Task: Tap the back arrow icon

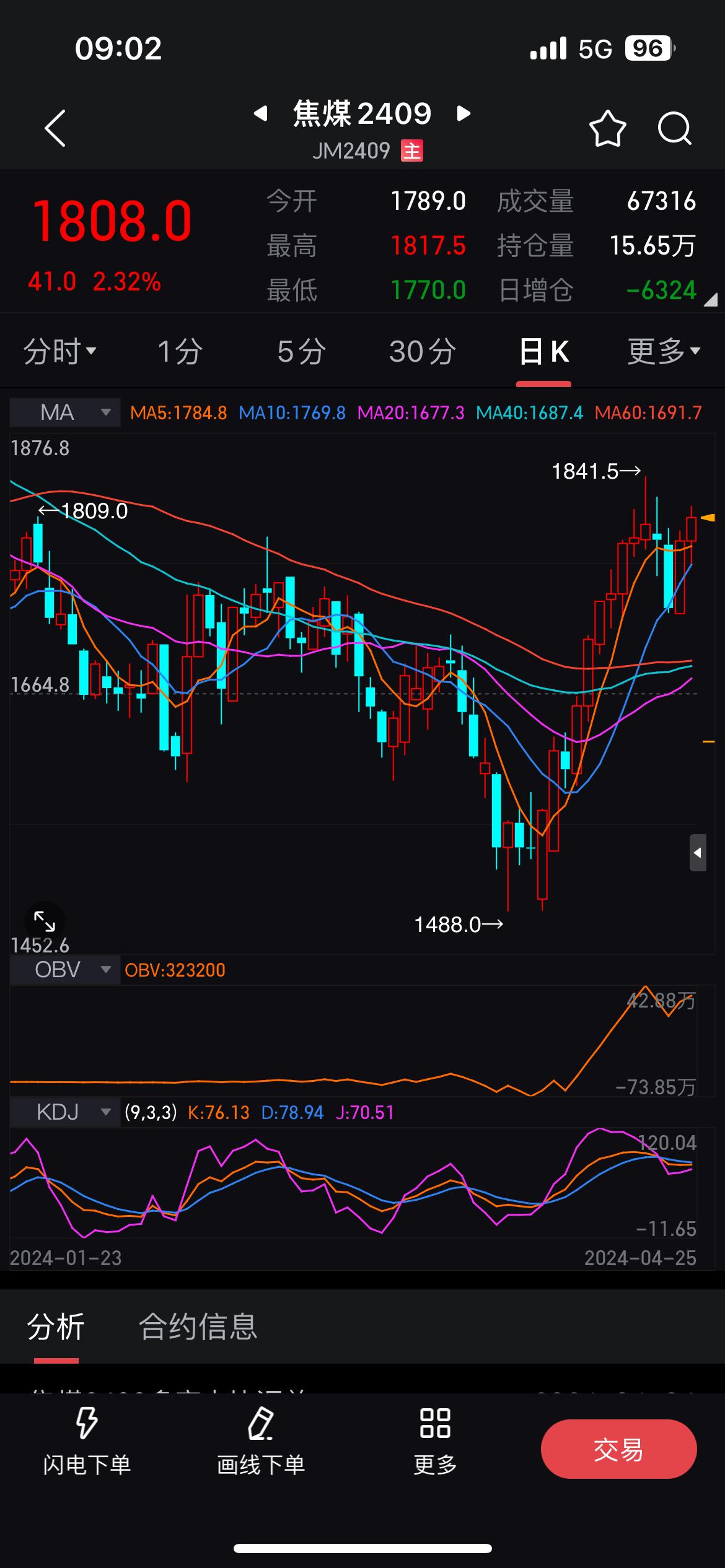Action: pos(56,129)
